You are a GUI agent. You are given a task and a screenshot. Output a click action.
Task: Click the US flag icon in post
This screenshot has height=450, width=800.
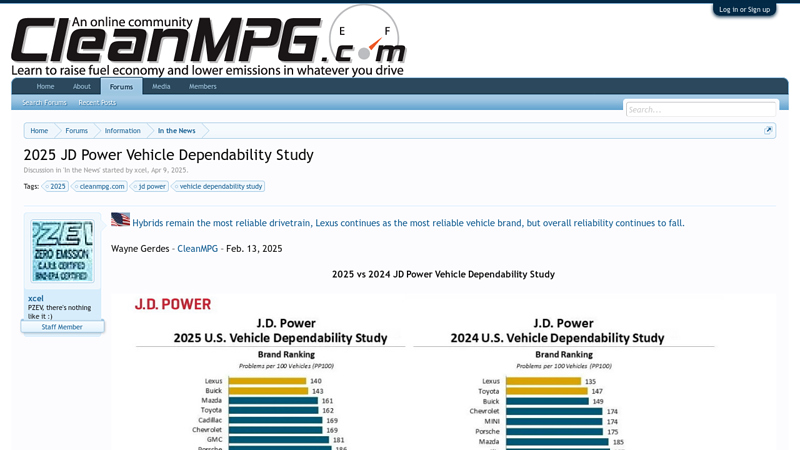click(x=120, y=219)
